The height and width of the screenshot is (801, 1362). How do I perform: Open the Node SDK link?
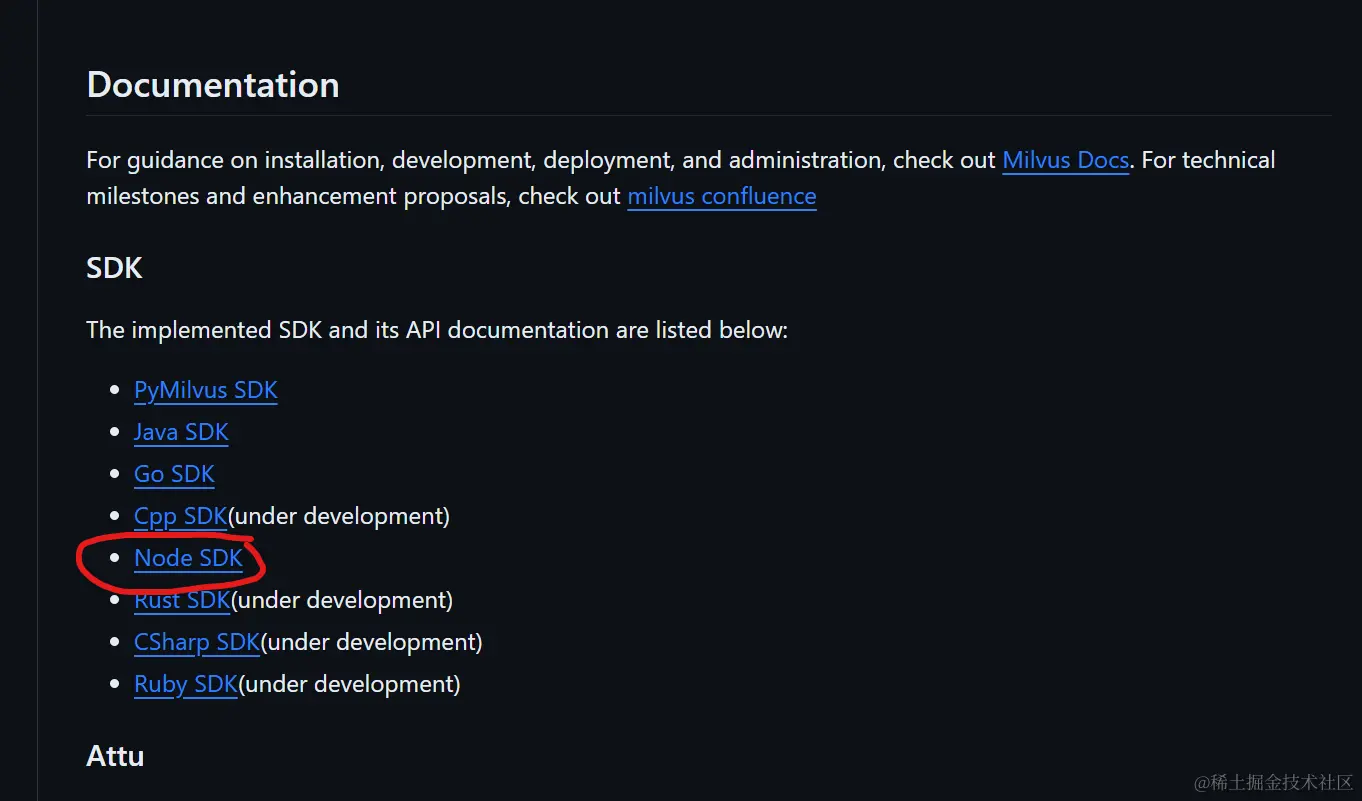tap(188, 558)
